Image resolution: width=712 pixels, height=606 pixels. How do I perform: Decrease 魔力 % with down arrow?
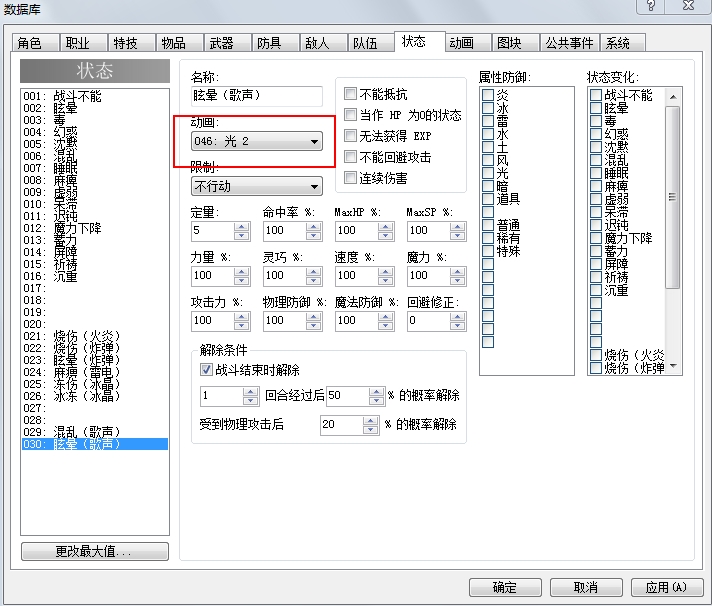point(457,280)
